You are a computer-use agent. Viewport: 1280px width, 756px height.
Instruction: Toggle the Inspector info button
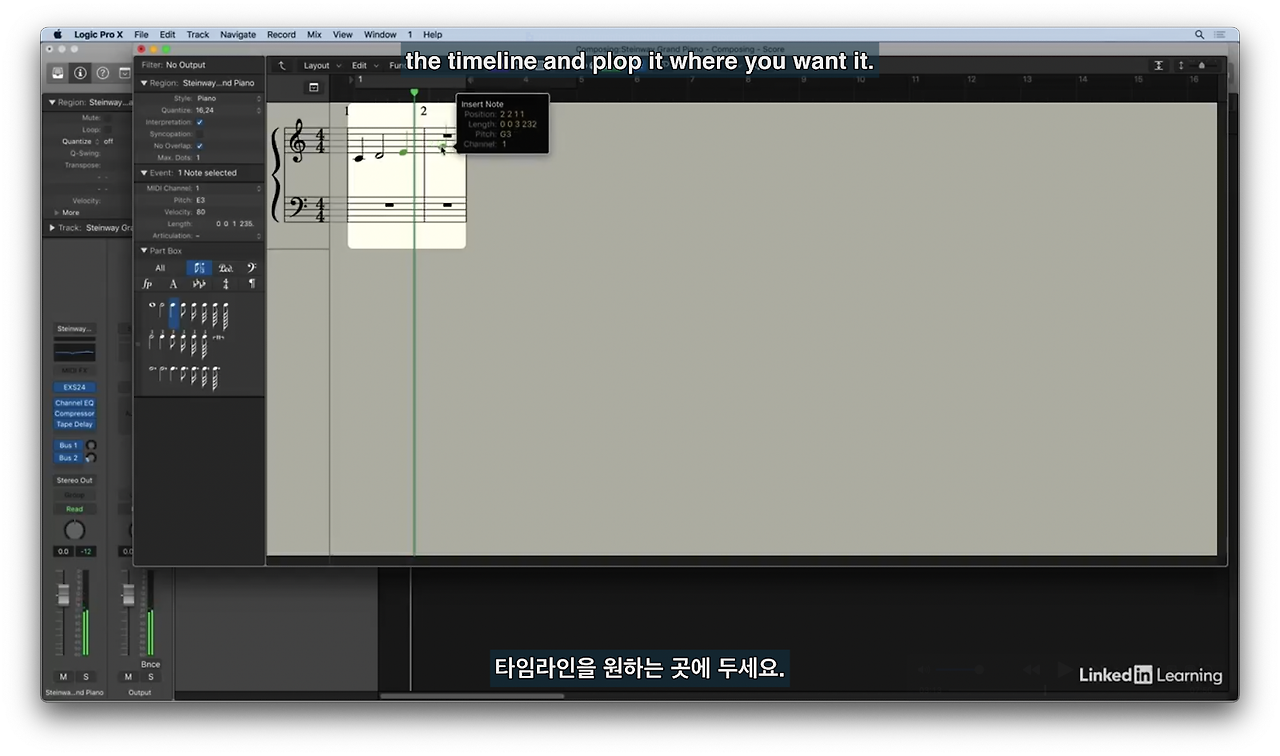click(80, 73)
